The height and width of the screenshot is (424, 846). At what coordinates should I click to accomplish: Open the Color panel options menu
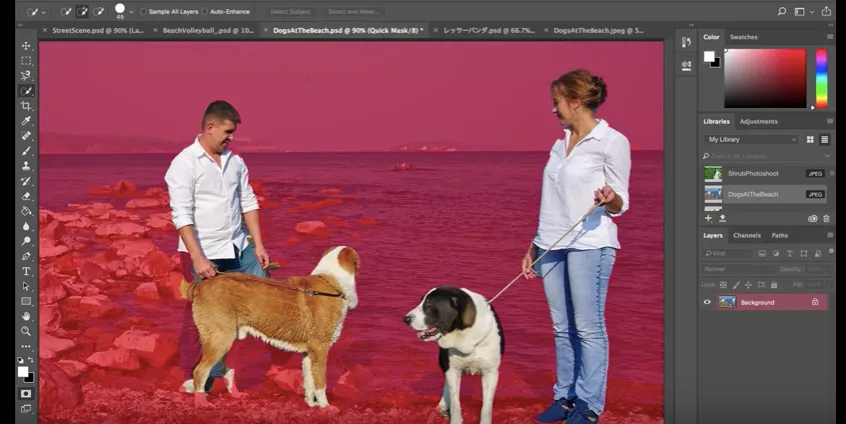pyautogui.click(x=830, y=37)
